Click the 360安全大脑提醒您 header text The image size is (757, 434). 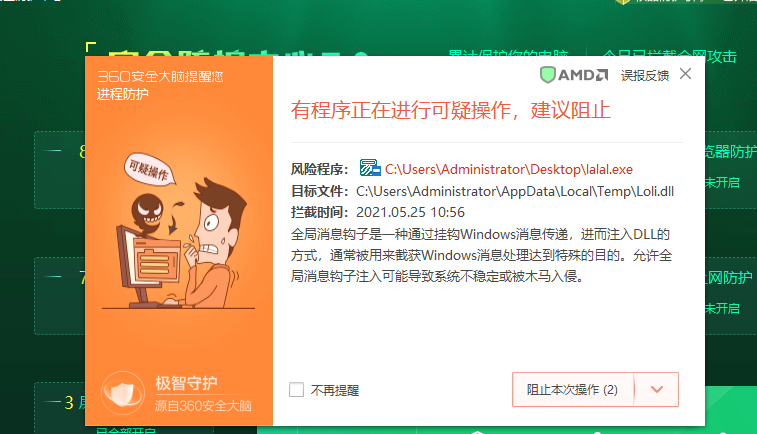[x=160, y=76]
